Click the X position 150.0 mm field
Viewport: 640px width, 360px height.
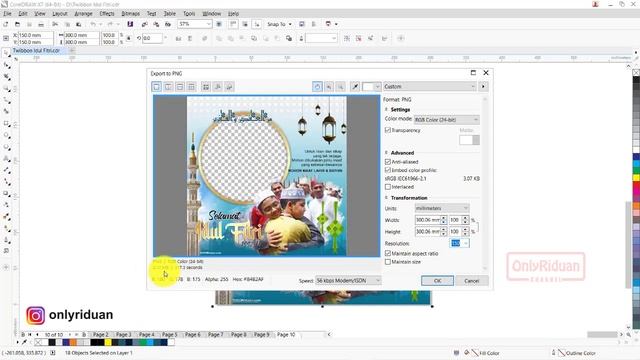coord(36,35)
